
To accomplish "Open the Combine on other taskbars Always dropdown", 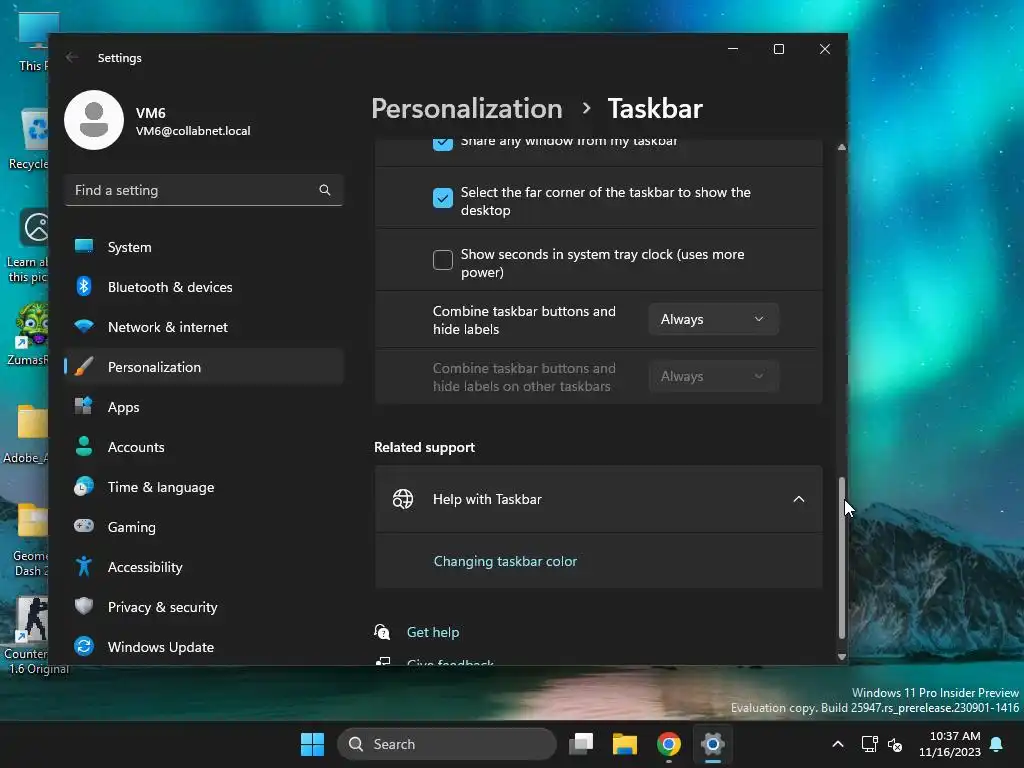I will coord(713,376).
